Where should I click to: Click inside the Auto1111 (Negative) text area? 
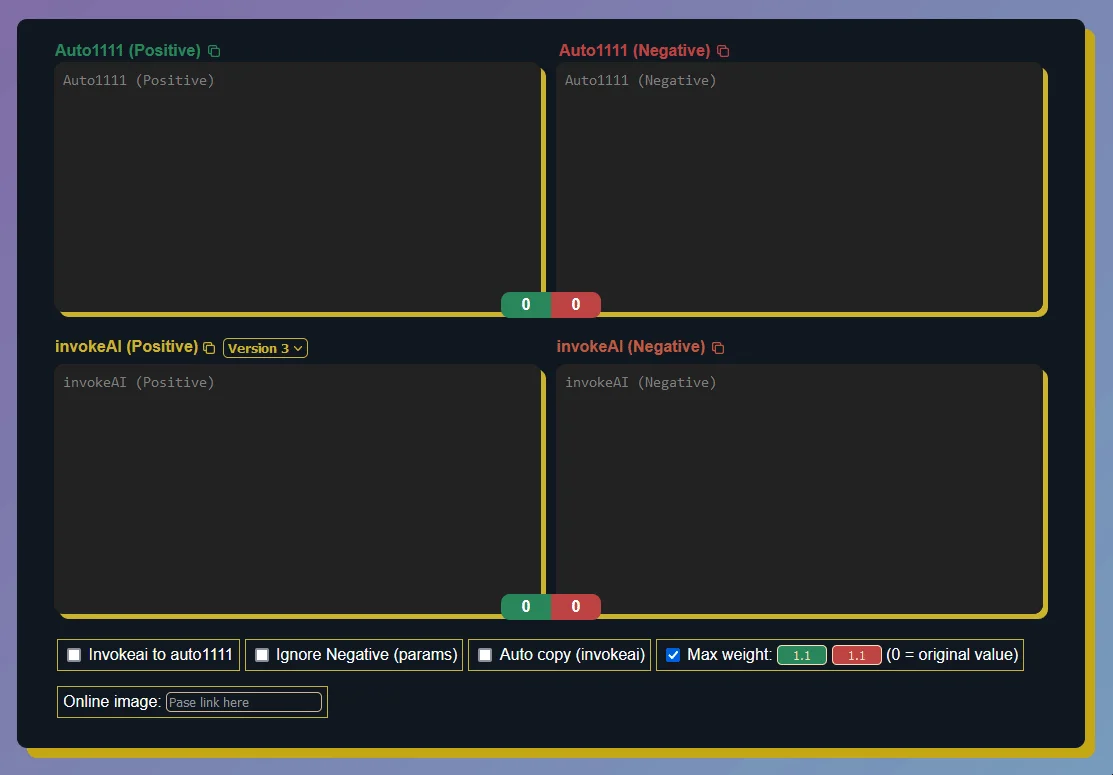(x=799, y=187)
